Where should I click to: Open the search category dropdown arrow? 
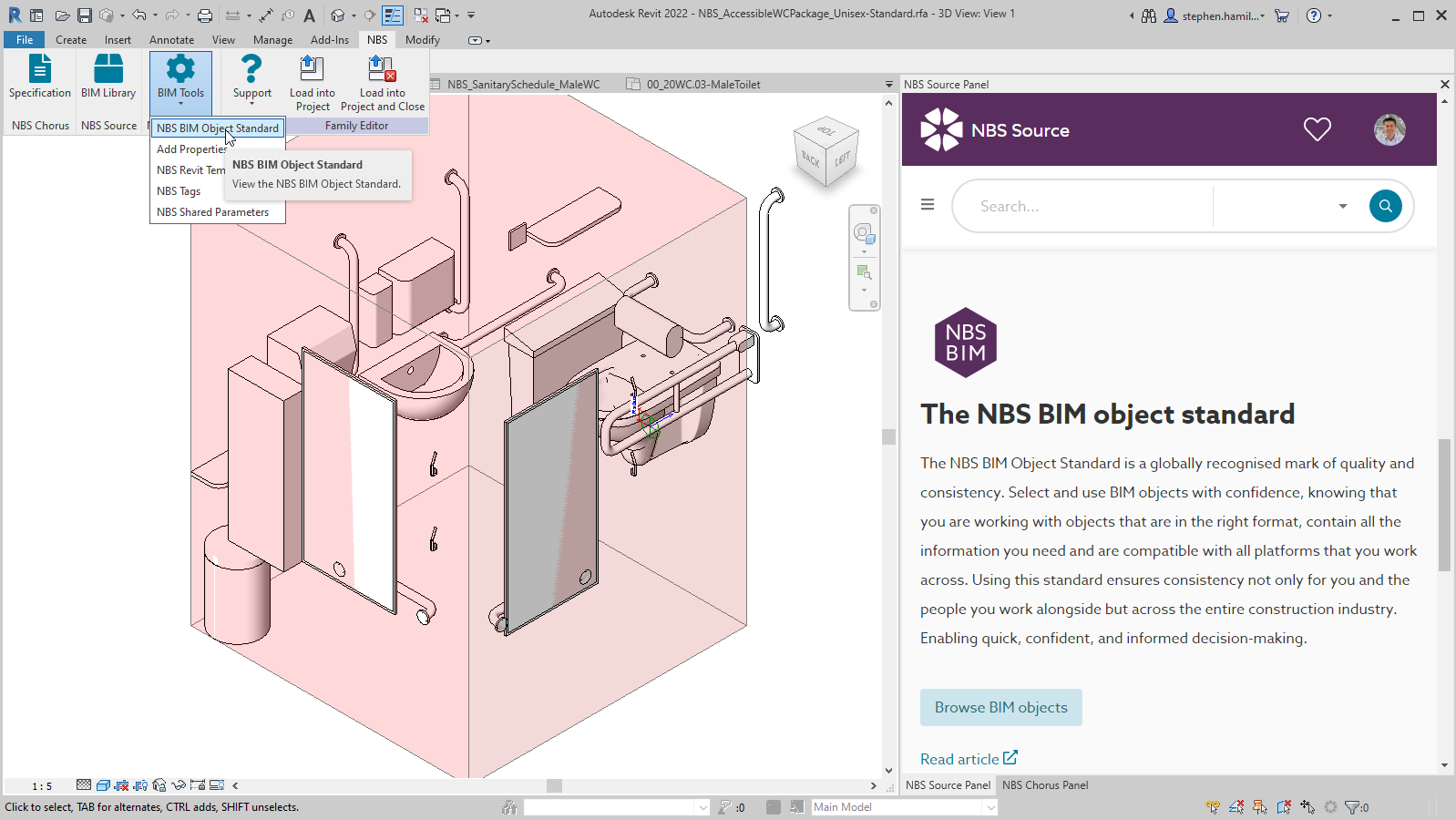pos(1342,207)
